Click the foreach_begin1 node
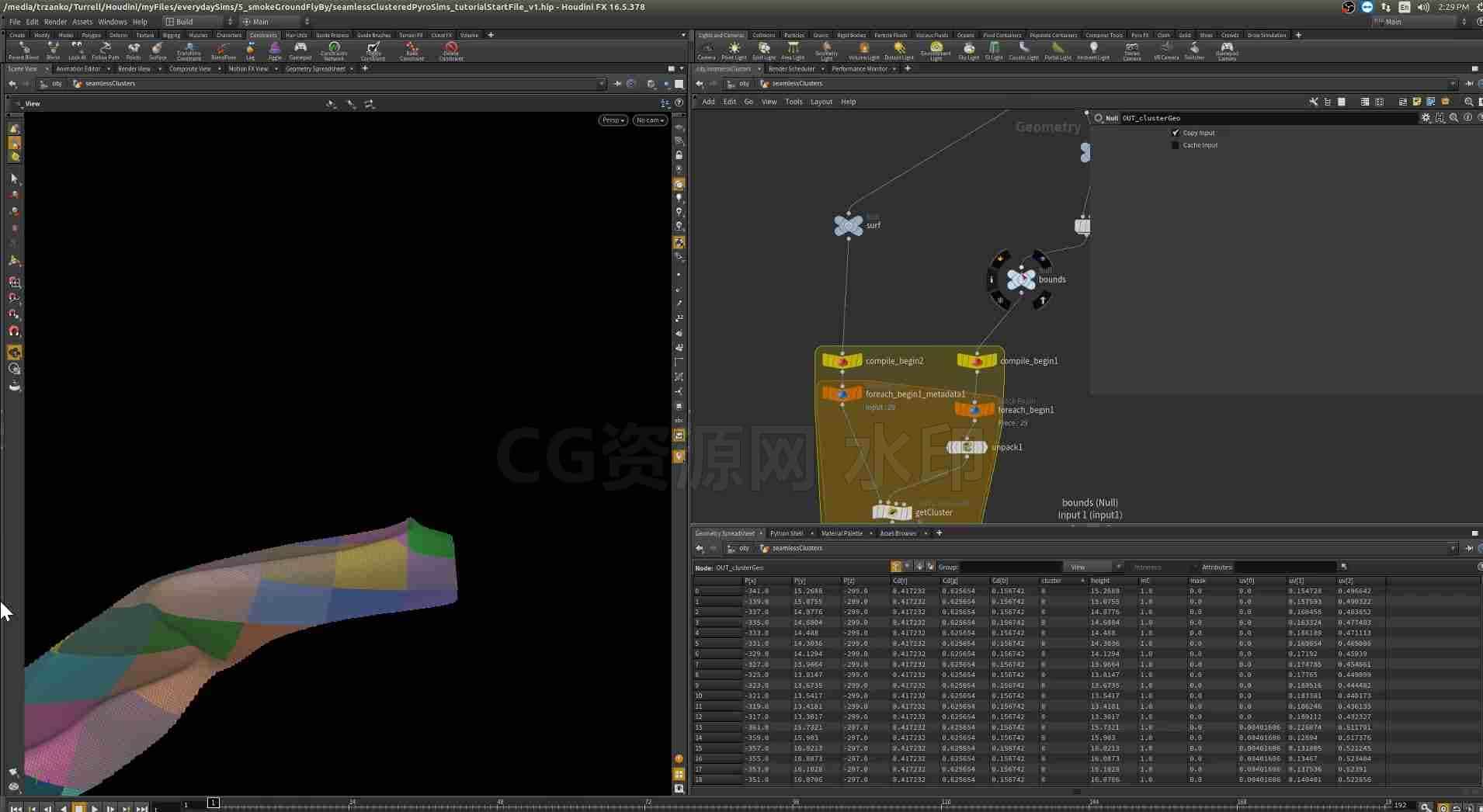Screen dimensions: 1483x812 [x=974, y=409]
